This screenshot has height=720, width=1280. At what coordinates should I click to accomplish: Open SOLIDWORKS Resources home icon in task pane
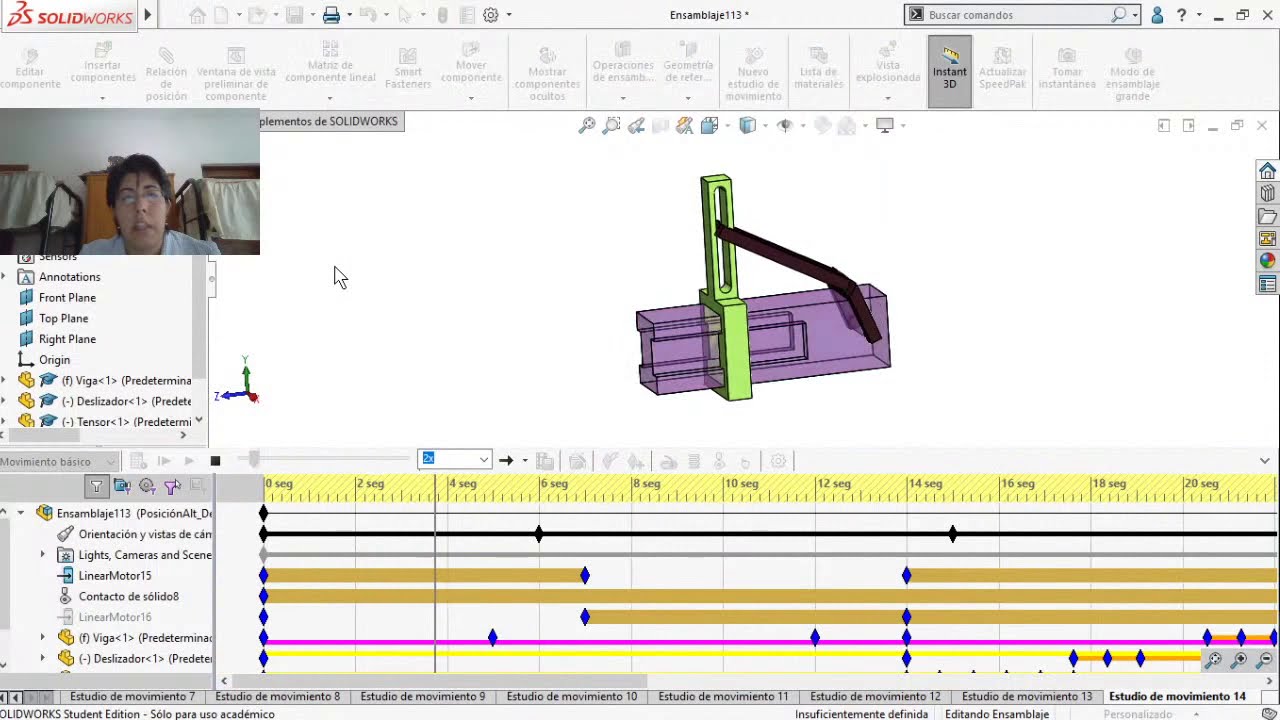click(x=1267, y=171)
